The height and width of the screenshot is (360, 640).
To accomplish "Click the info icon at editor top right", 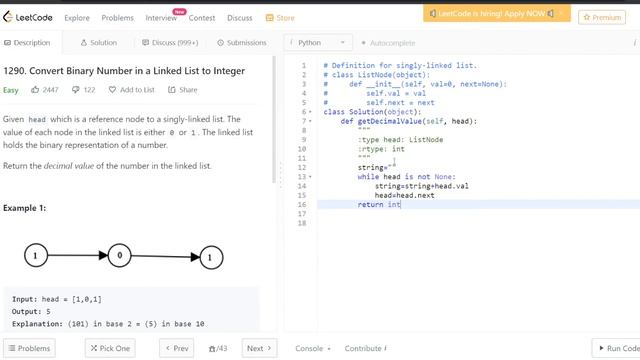I will [x=635, y=43].
